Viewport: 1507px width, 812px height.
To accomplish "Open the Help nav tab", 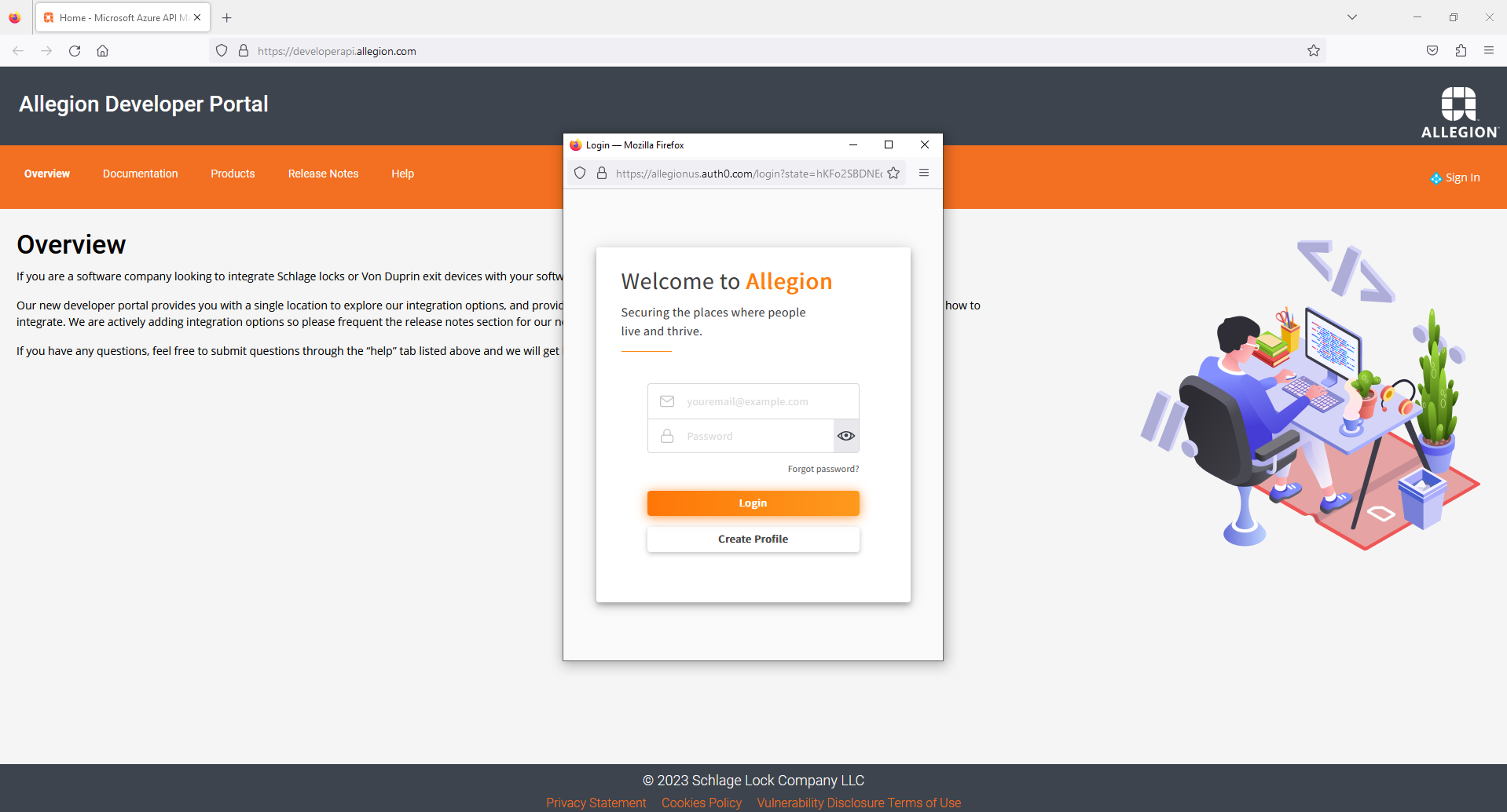I will pyautogui.click(x=402, y=174).
